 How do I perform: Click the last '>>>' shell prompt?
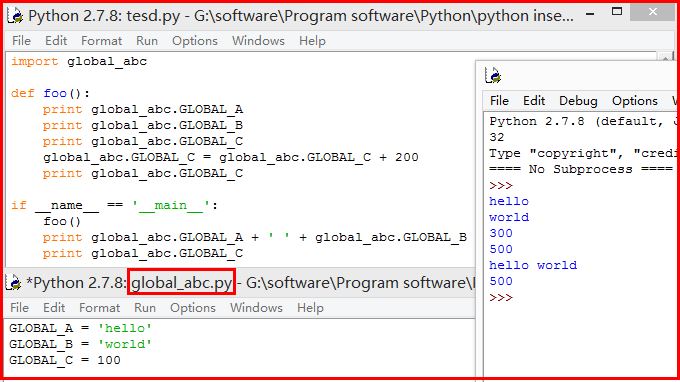pyautogui.click(x=501, y=297)
